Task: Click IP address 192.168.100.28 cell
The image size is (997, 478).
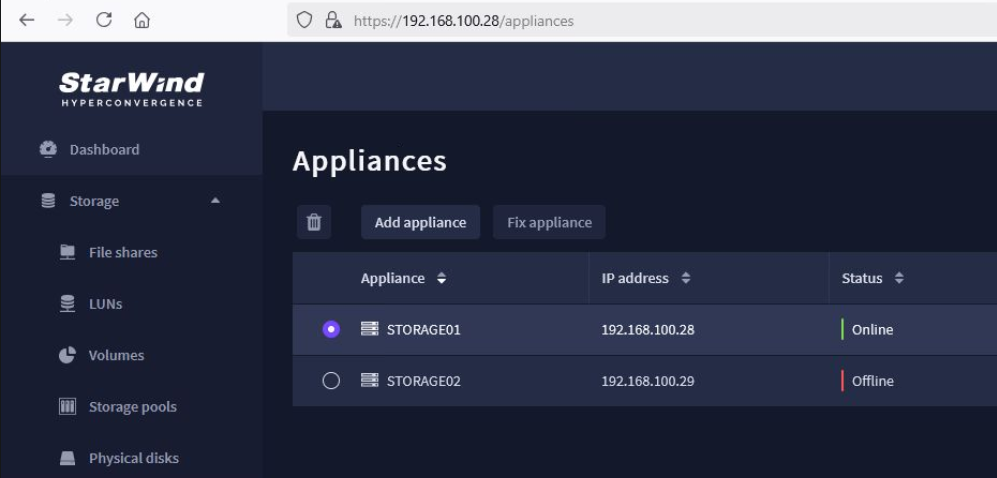Action: (648, 330)
